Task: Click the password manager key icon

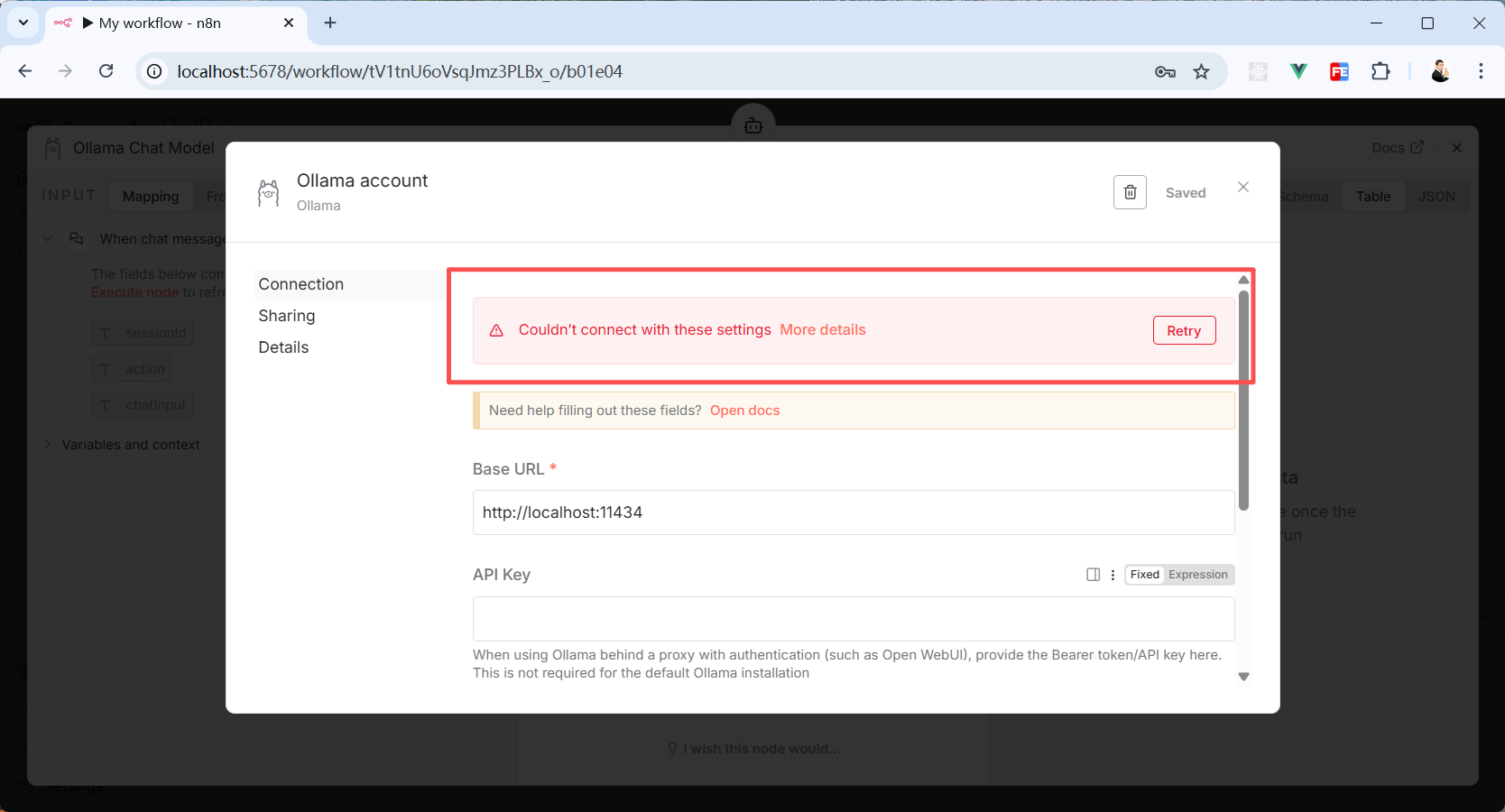Action: (1165, 72)
